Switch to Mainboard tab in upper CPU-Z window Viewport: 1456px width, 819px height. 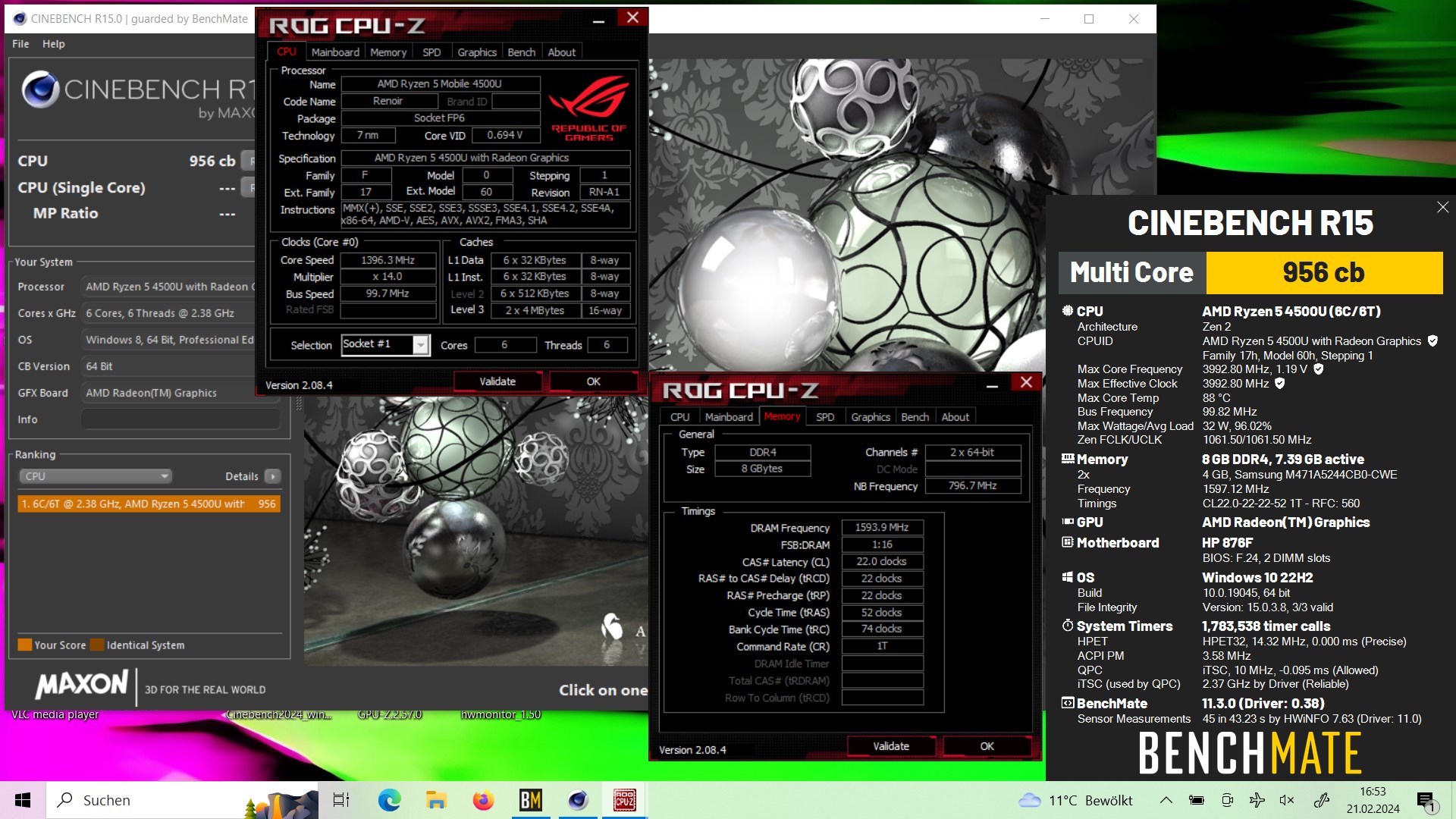coord(335,52)
